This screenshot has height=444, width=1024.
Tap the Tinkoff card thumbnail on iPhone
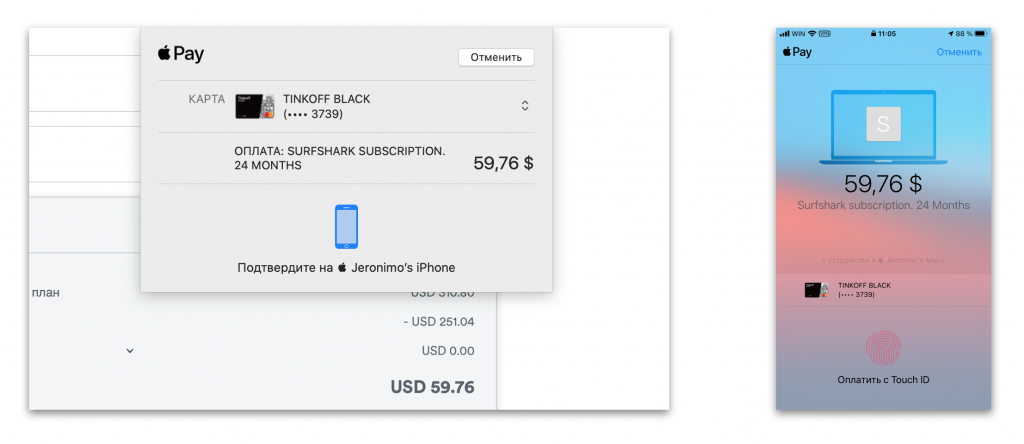pyautogui.click(x=818, y=290)
